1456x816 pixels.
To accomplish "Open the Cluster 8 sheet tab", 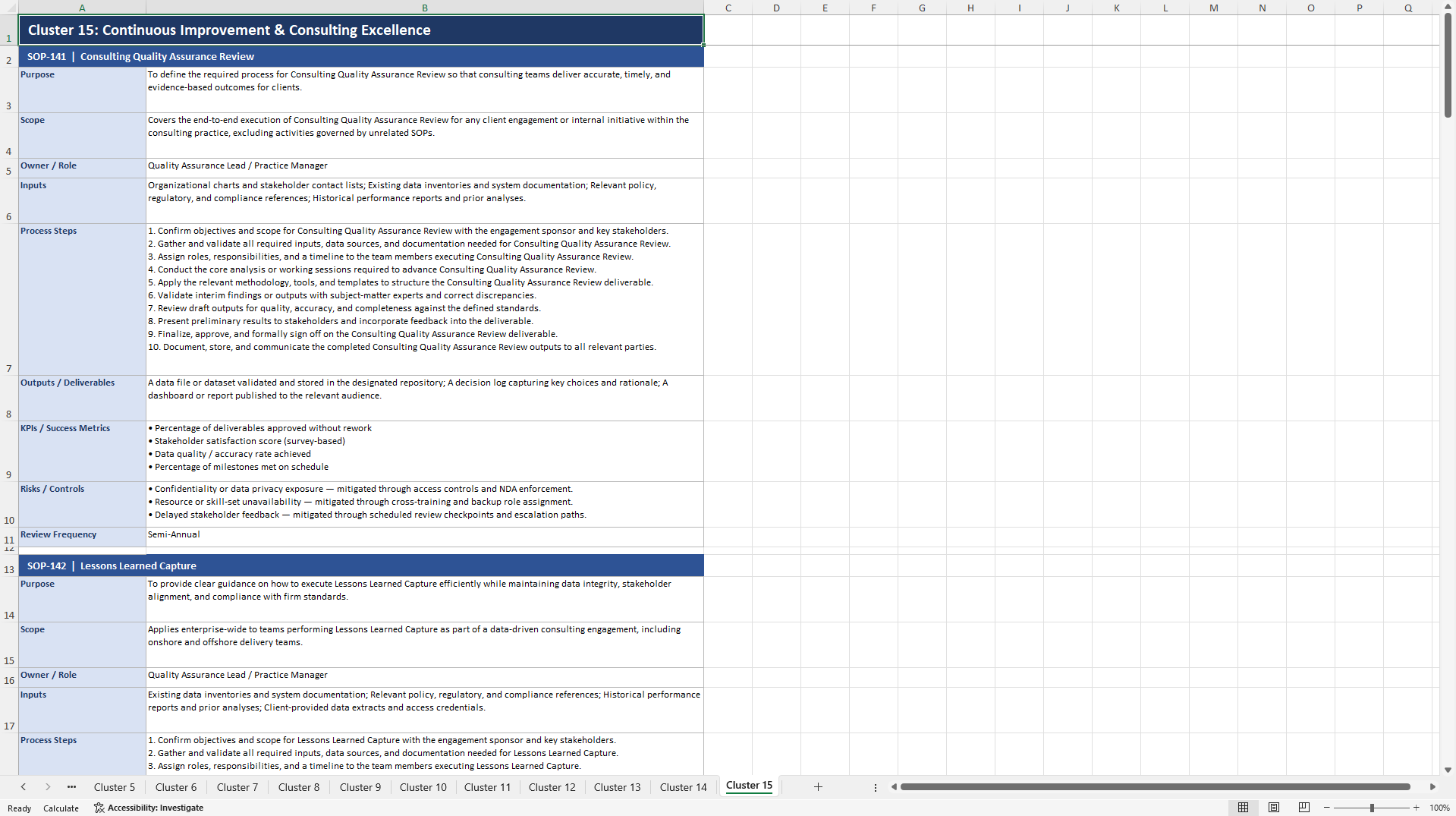I will tap(299, 787).
